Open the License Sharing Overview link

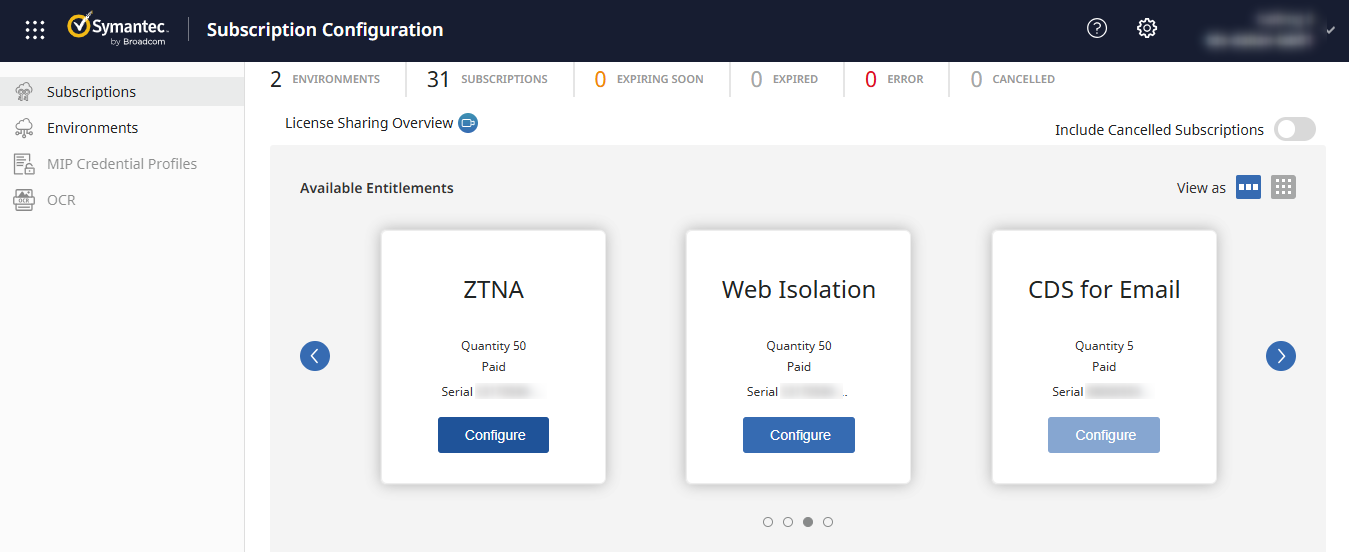(x=369, y=123)
